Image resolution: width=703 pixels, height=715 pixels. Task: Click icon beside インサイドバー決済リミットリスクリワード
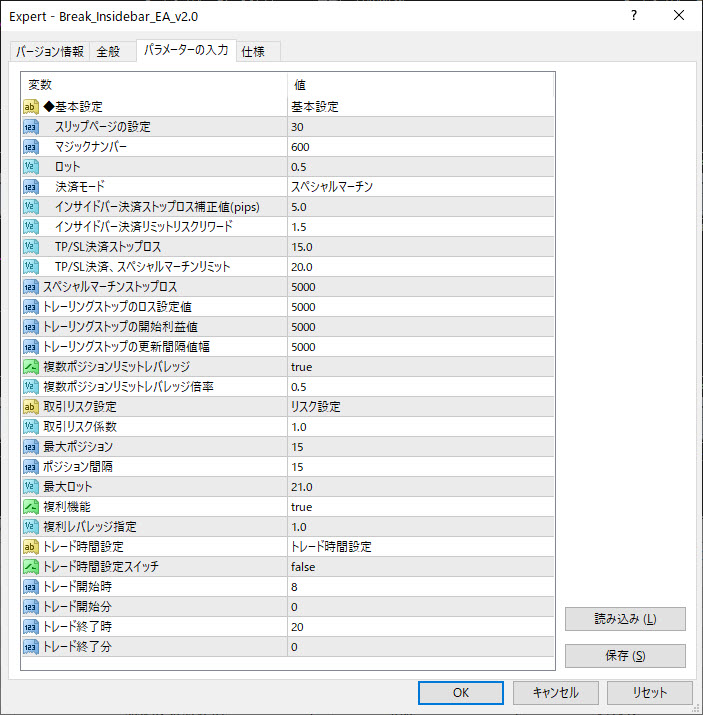31,227
